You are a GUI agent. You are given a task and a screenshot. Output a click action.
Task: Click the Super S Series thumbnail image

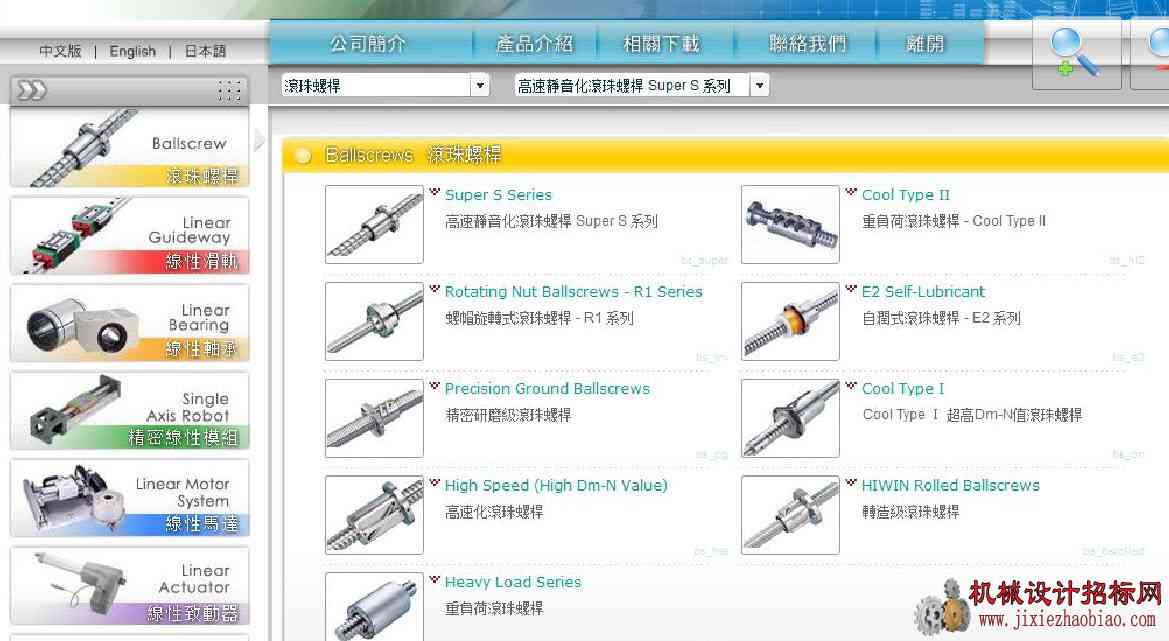point(374,224)
